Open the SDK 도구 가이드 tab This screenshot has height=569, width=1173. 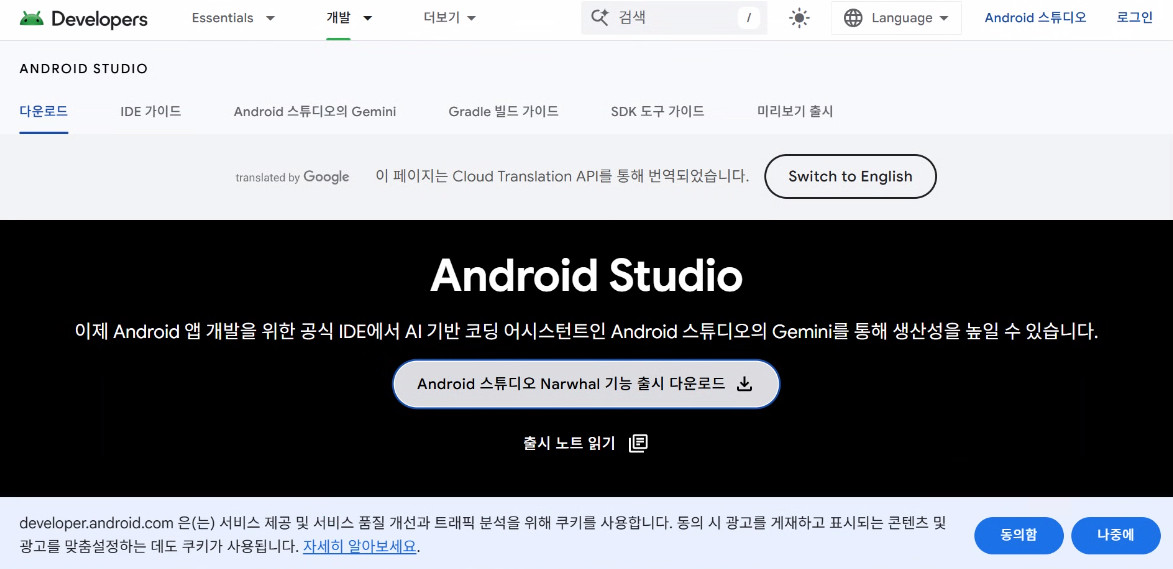coord(658,111)
